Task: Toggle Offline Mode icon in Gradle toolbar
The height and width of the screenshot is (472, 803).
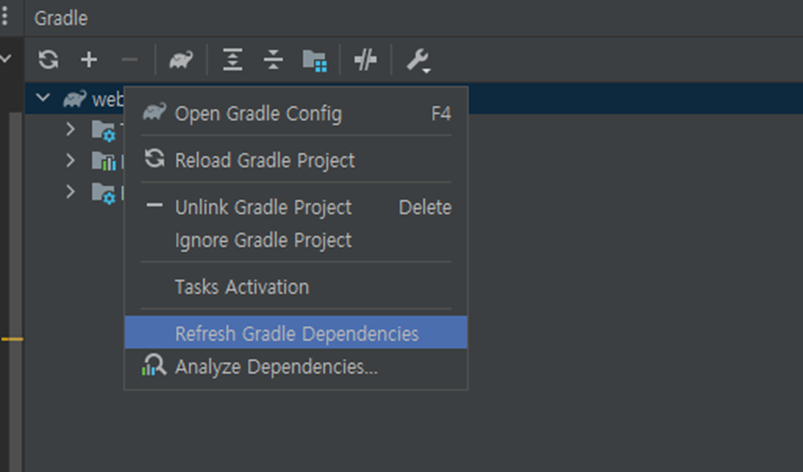Action: click(x=366, y=59)
